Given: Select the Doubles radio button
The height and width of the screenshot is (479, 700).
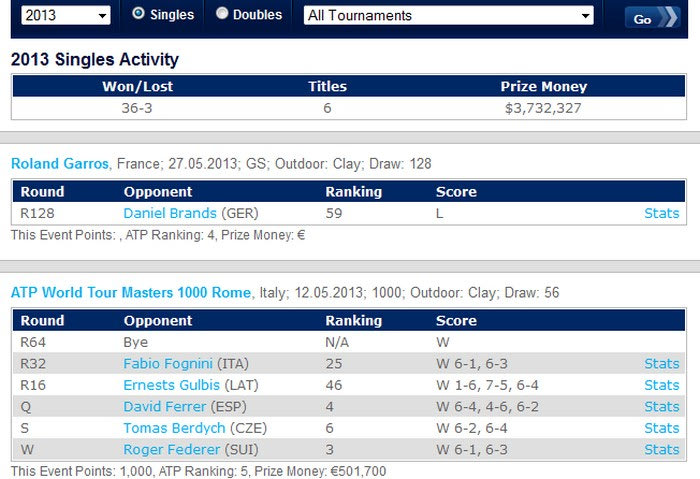Looking at the screenshot, I should tap(222, 13).
